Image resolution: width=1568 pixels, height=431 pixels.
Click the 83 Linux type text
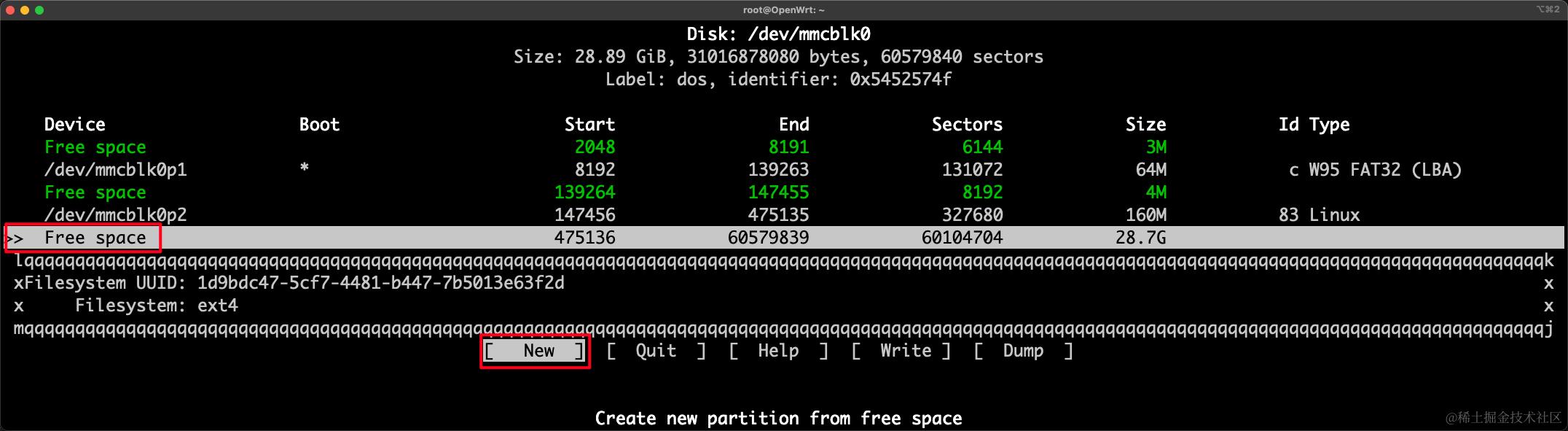click(1319, 215)
